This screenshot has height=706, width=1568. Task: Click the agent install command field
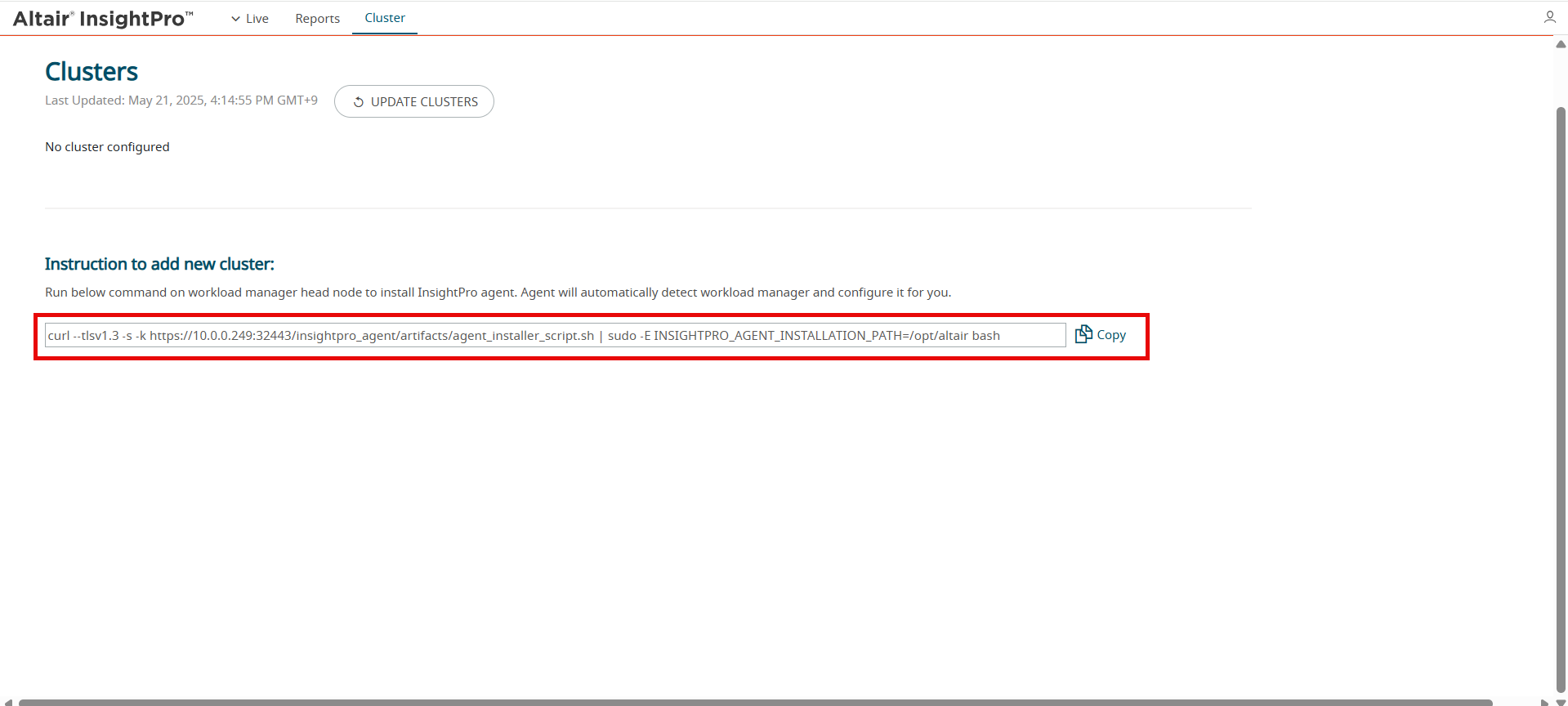coord(555,335)
